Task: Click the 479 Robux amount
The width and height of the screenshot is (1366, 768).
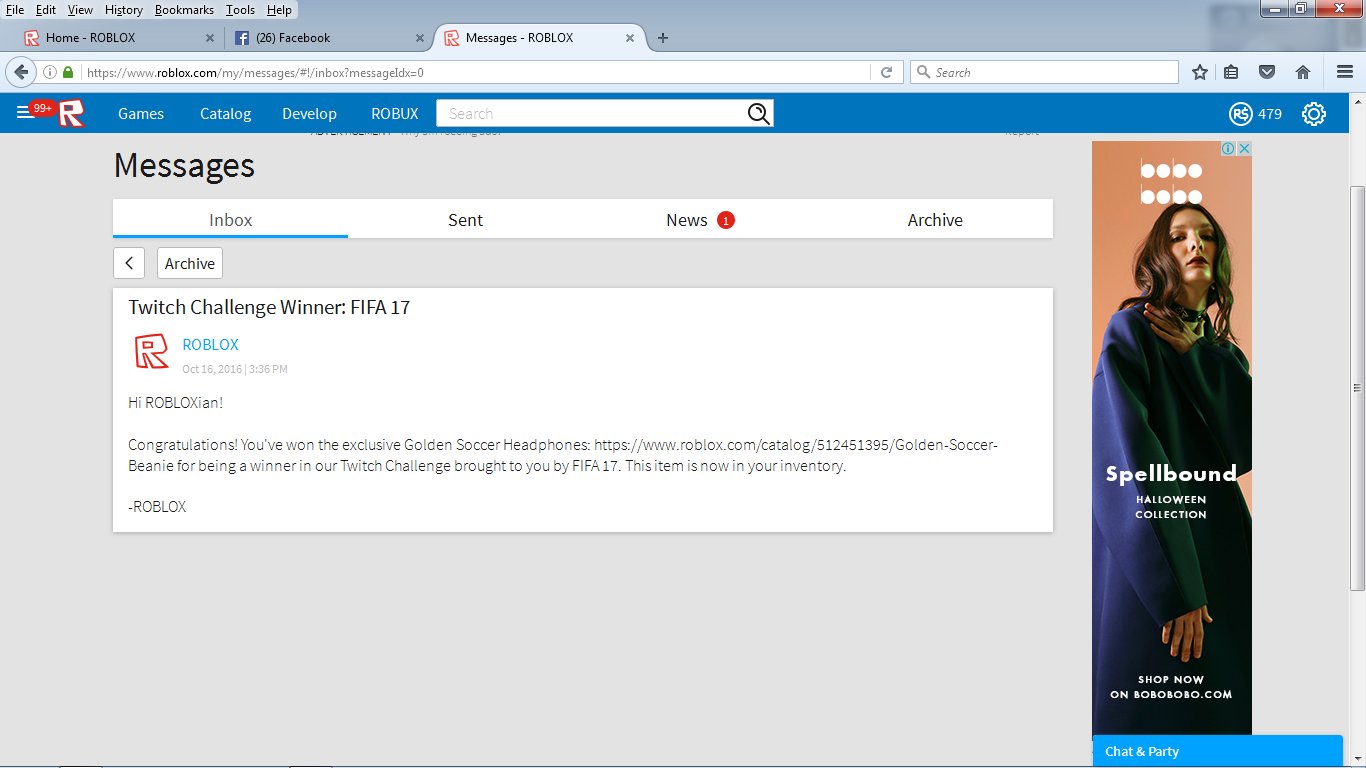Action: click(x=1270, y=114)
